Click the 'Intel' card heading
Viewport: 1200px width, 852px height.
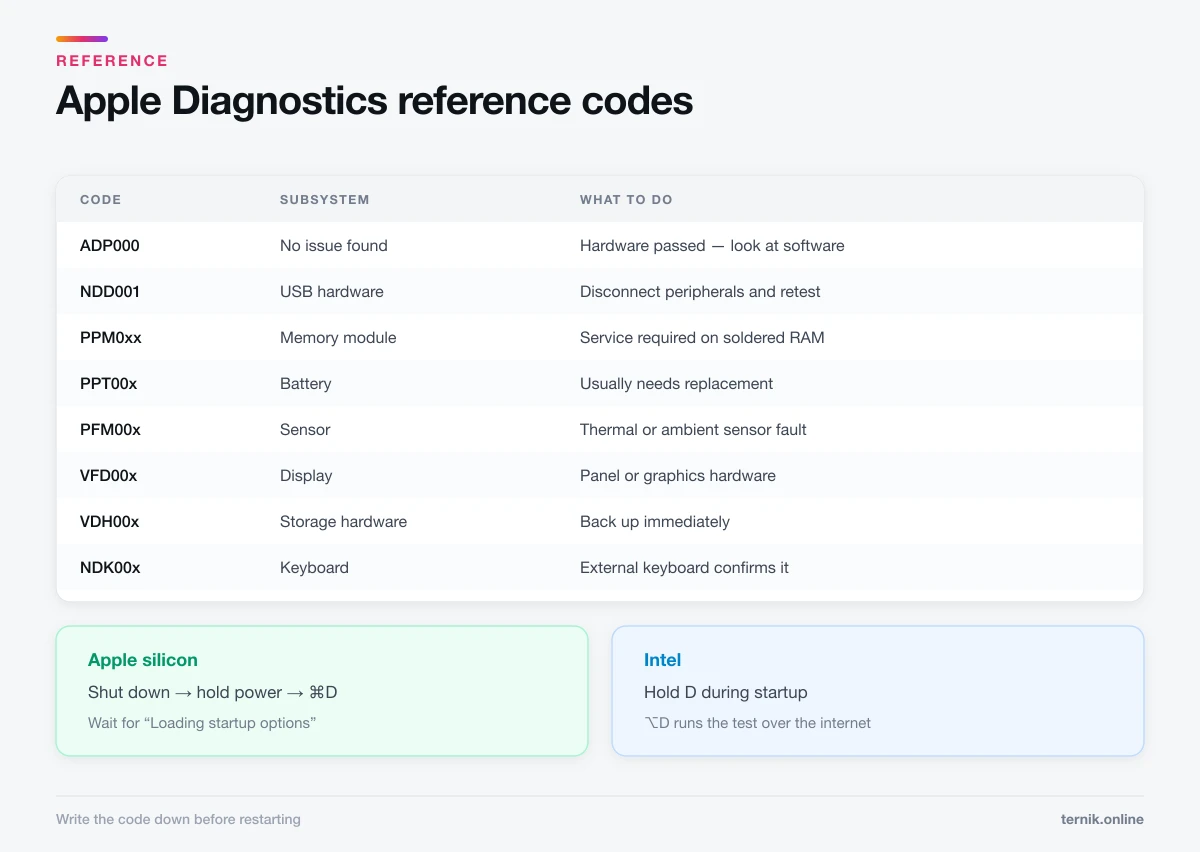tap(662, 660)
